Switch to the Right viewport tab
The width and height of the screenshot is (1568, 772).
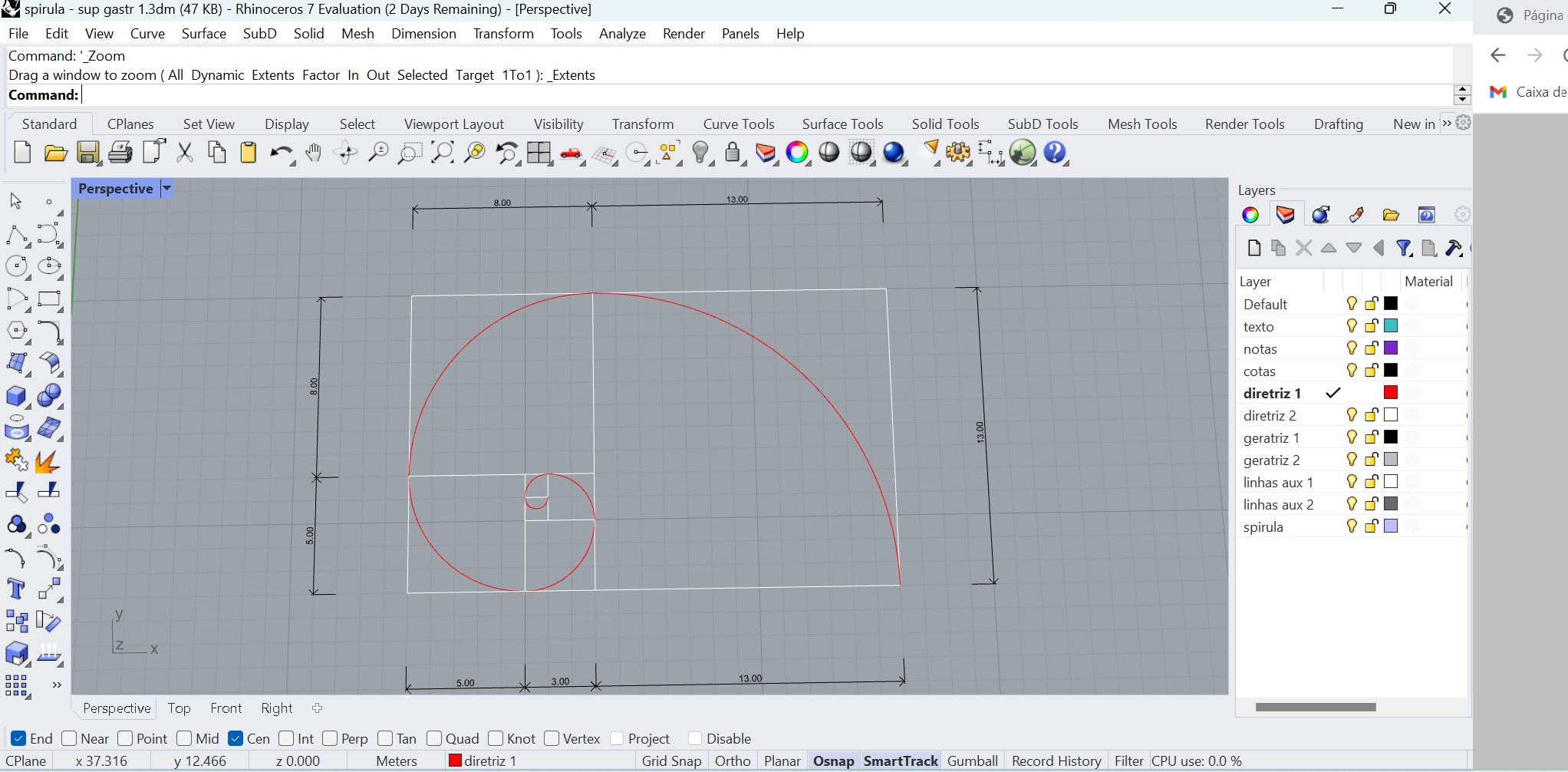click(x=276, y=708)
